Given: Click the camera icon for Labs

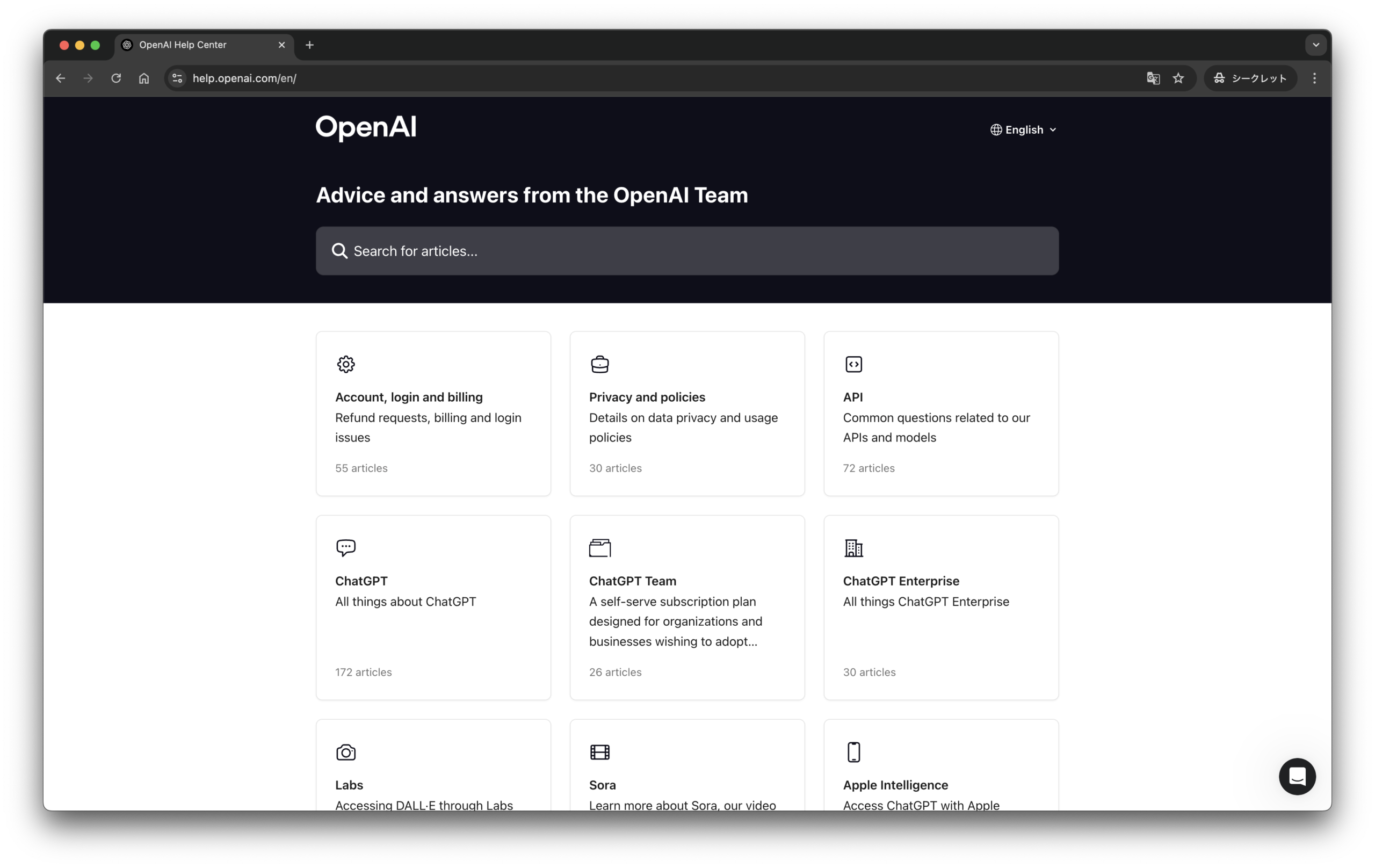Looking at the screenshot, I should [x=345, y=752].
